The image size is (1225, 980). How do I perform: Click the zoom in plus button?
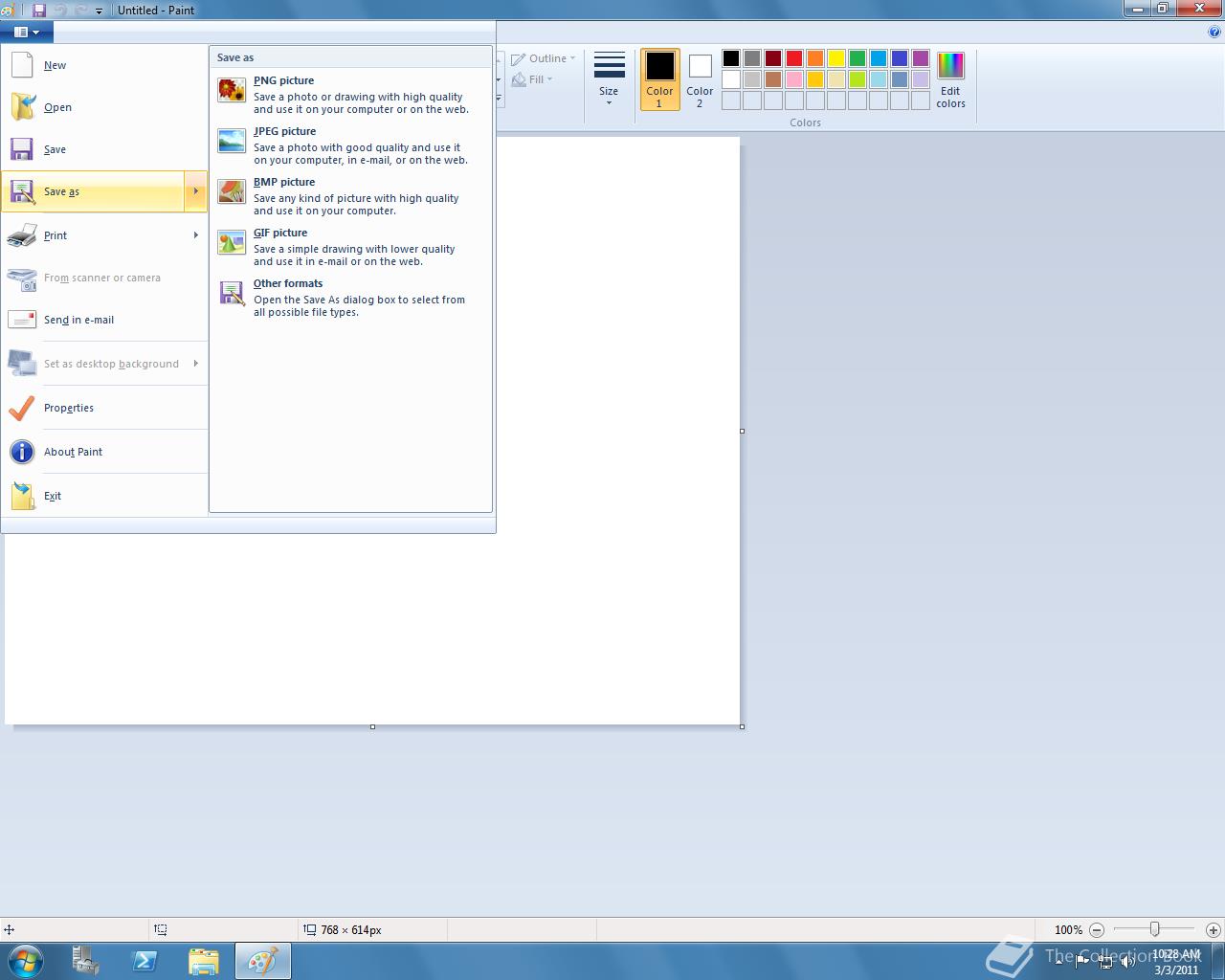tap(1213, 929)
